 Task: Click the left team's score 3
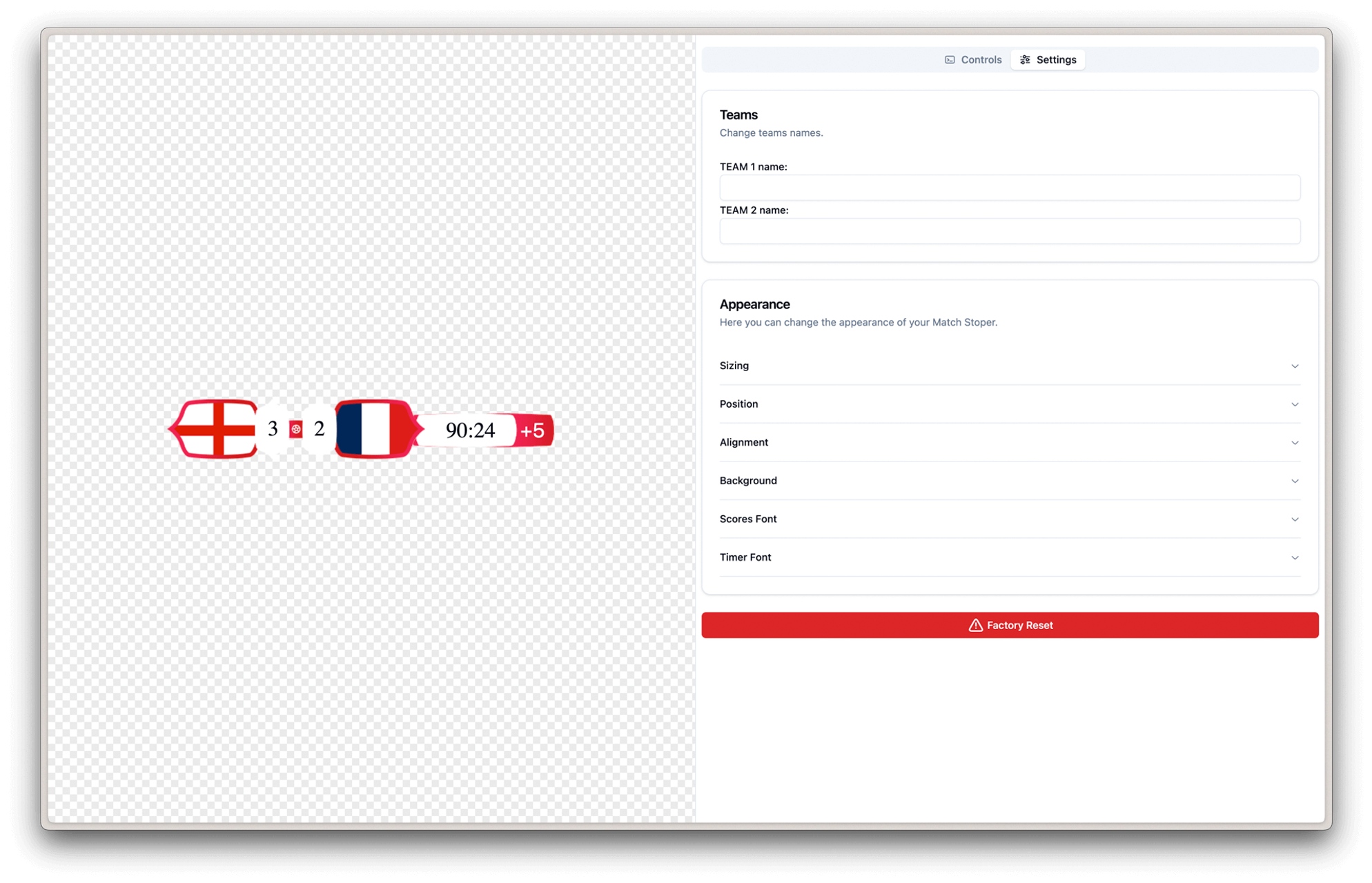(273, 429)
